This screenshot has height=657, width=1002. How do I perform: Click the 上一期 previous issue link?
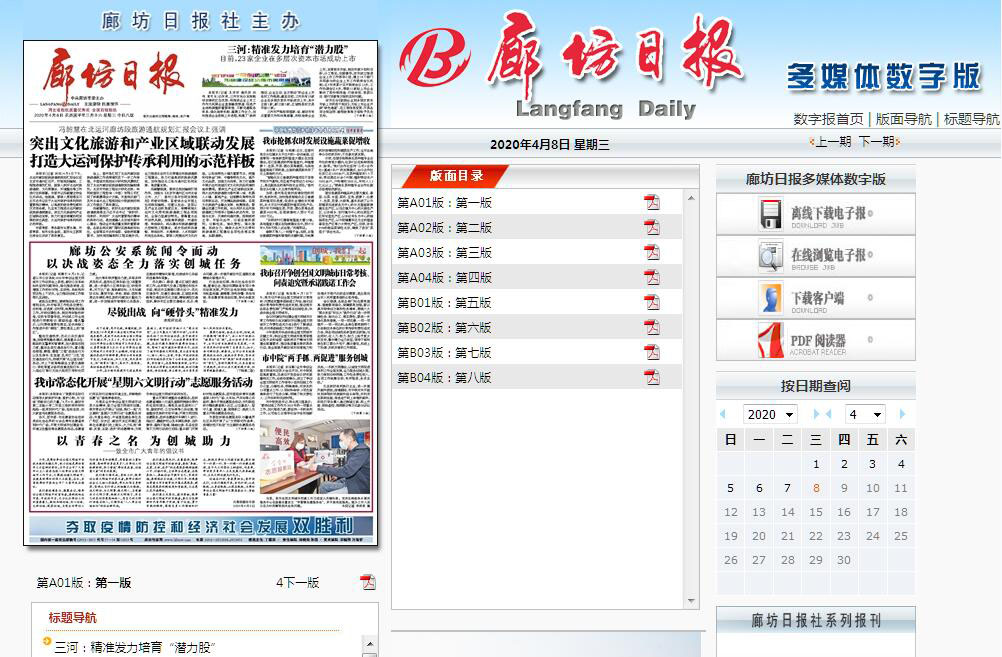click(x=832, y=142)
